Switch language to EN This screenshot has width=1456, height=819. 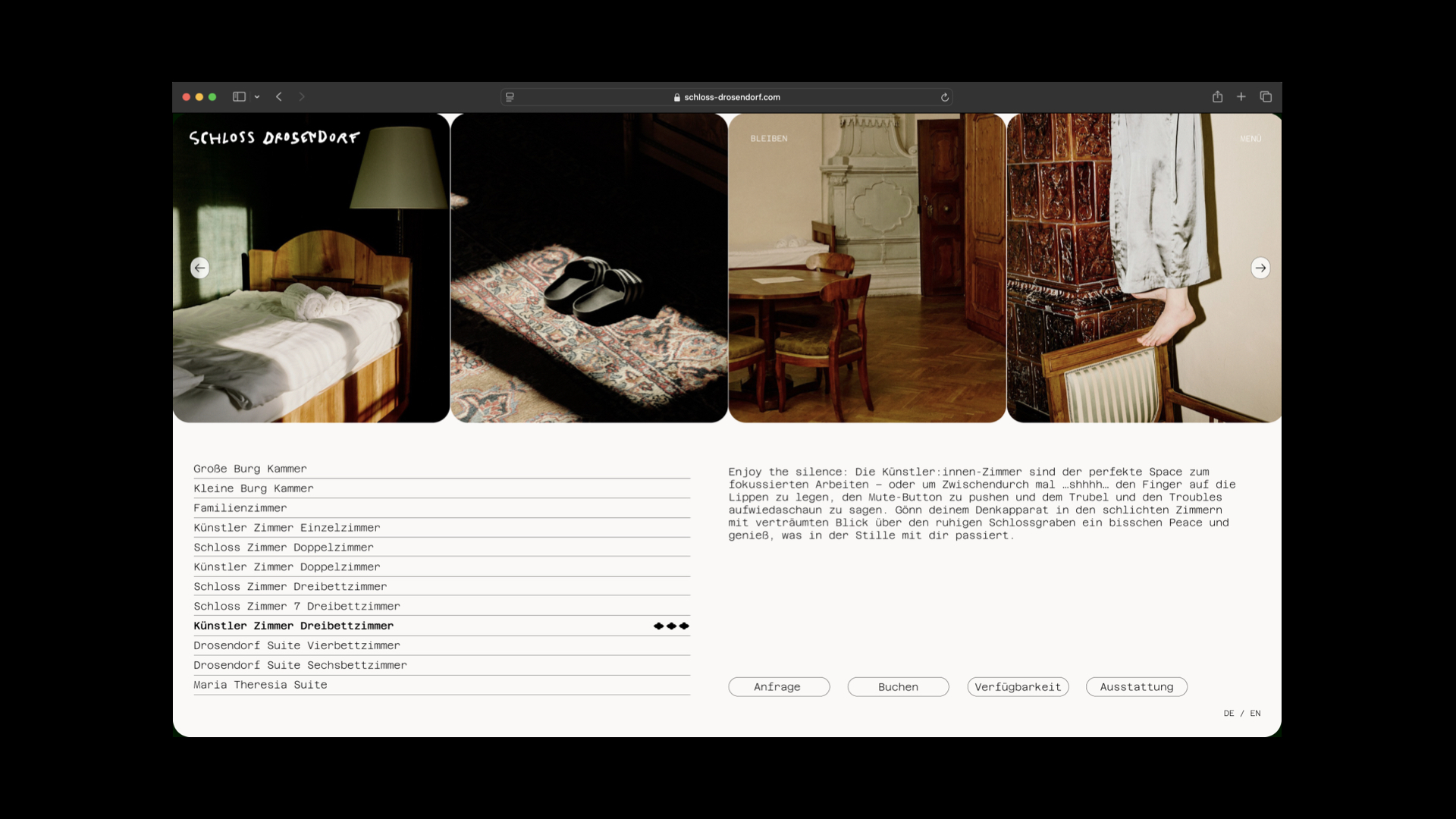[x=1255, y=714]
